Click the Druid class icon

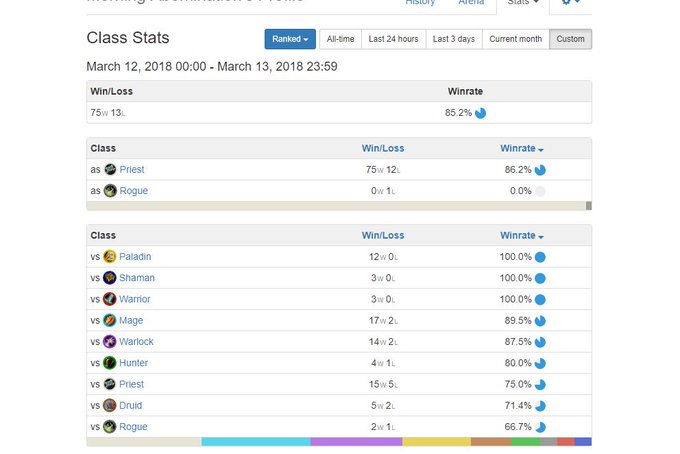click(x=110, y=405)
